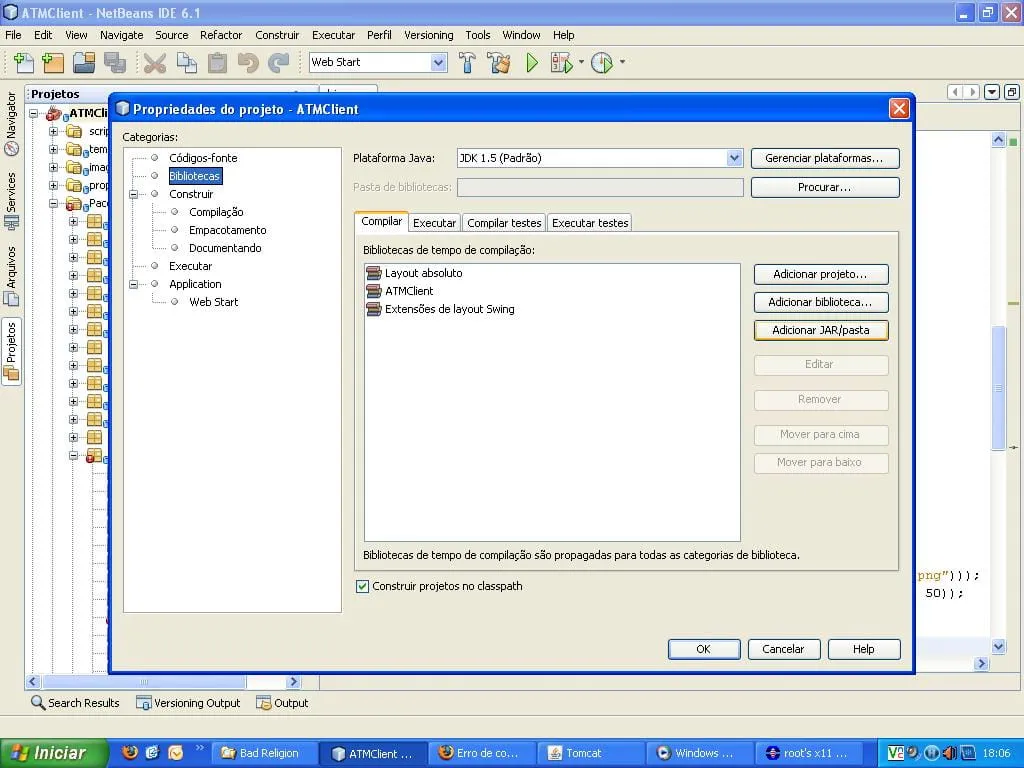This screenshot has height=768, width=1024.
Task: Click the Debug Main Project icon
Action: 561,63
